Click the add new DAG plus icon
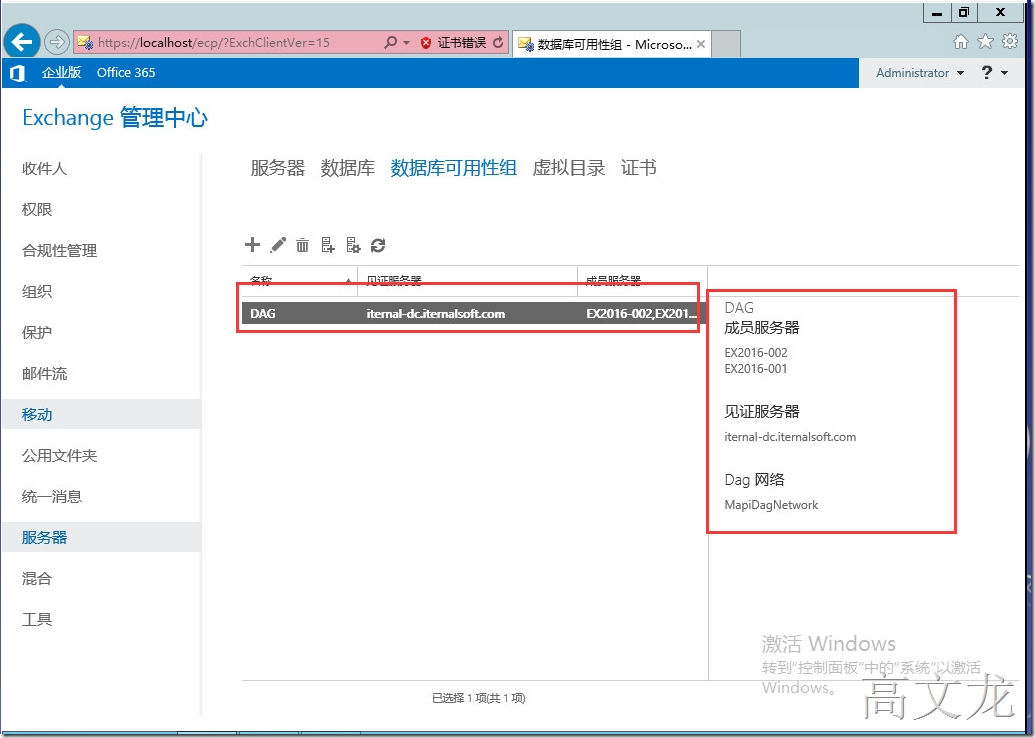This screenshot has height=738, width=1035. (x=252, y=245)
